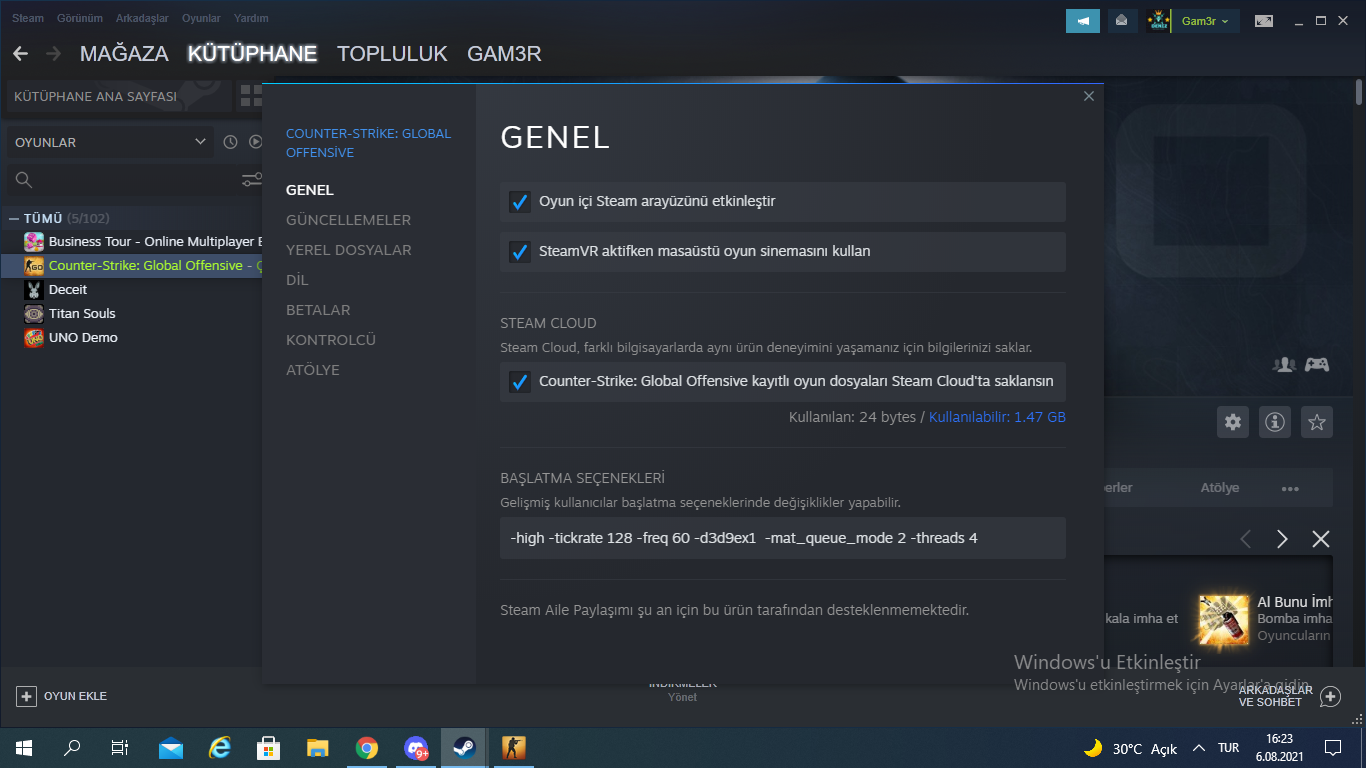Switch to the GÜNCELLEMELER tab
The image size is (1366, 768).
click(348, 220)
